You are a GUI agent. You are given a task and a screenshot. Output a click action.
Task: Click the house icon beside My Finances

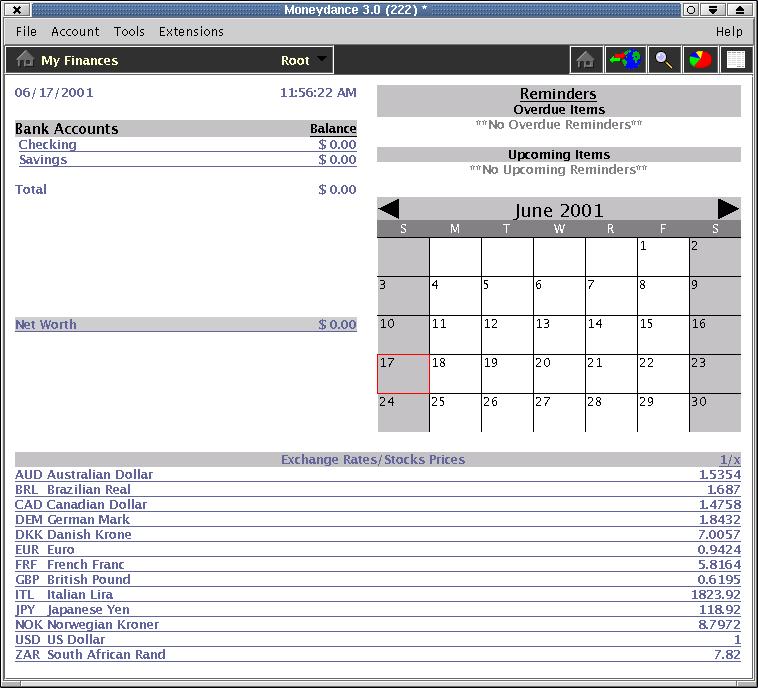point(26,60)
